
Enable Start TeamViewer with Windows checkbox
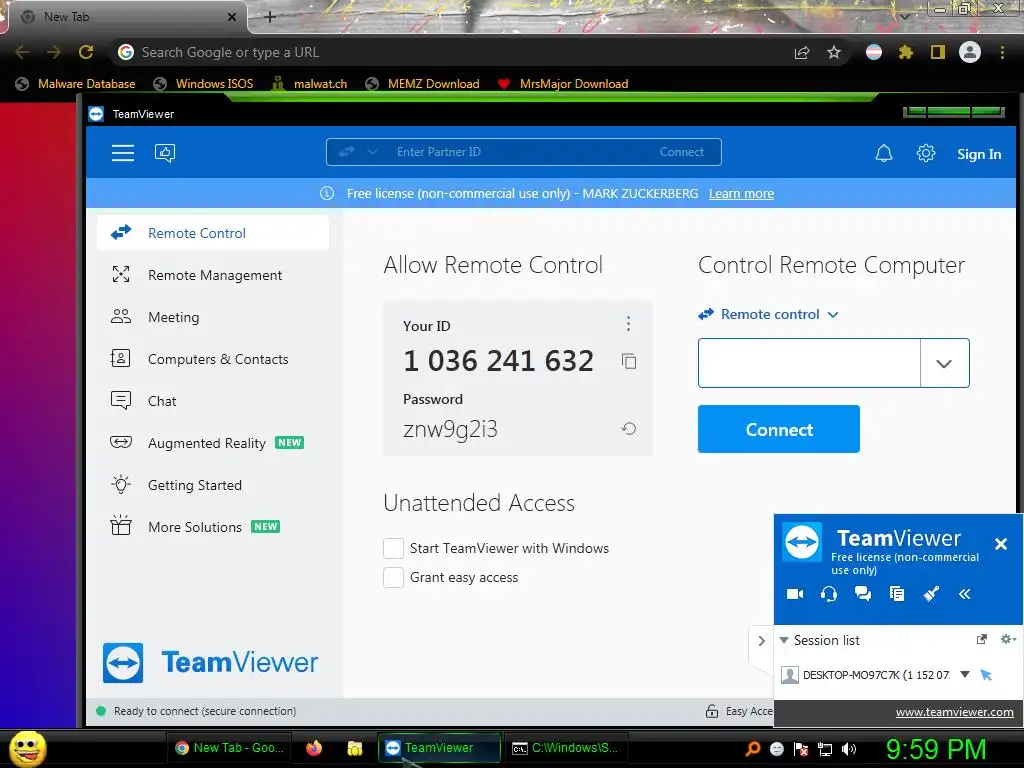coord(393,548)
